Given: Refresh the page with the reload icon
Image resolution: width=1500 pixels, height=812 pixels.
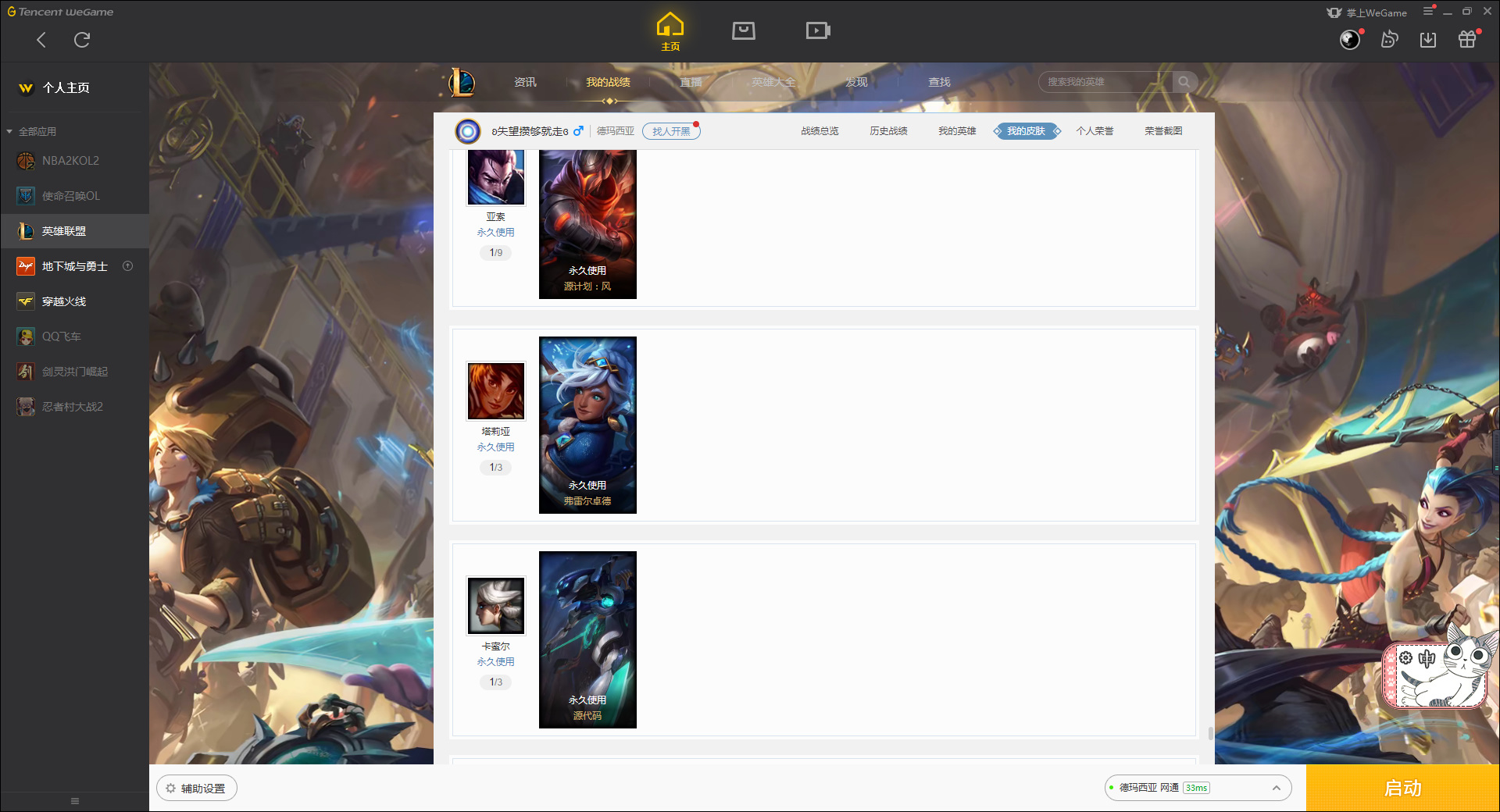Looking at the screenshot, I should click(x=82, y=40).
